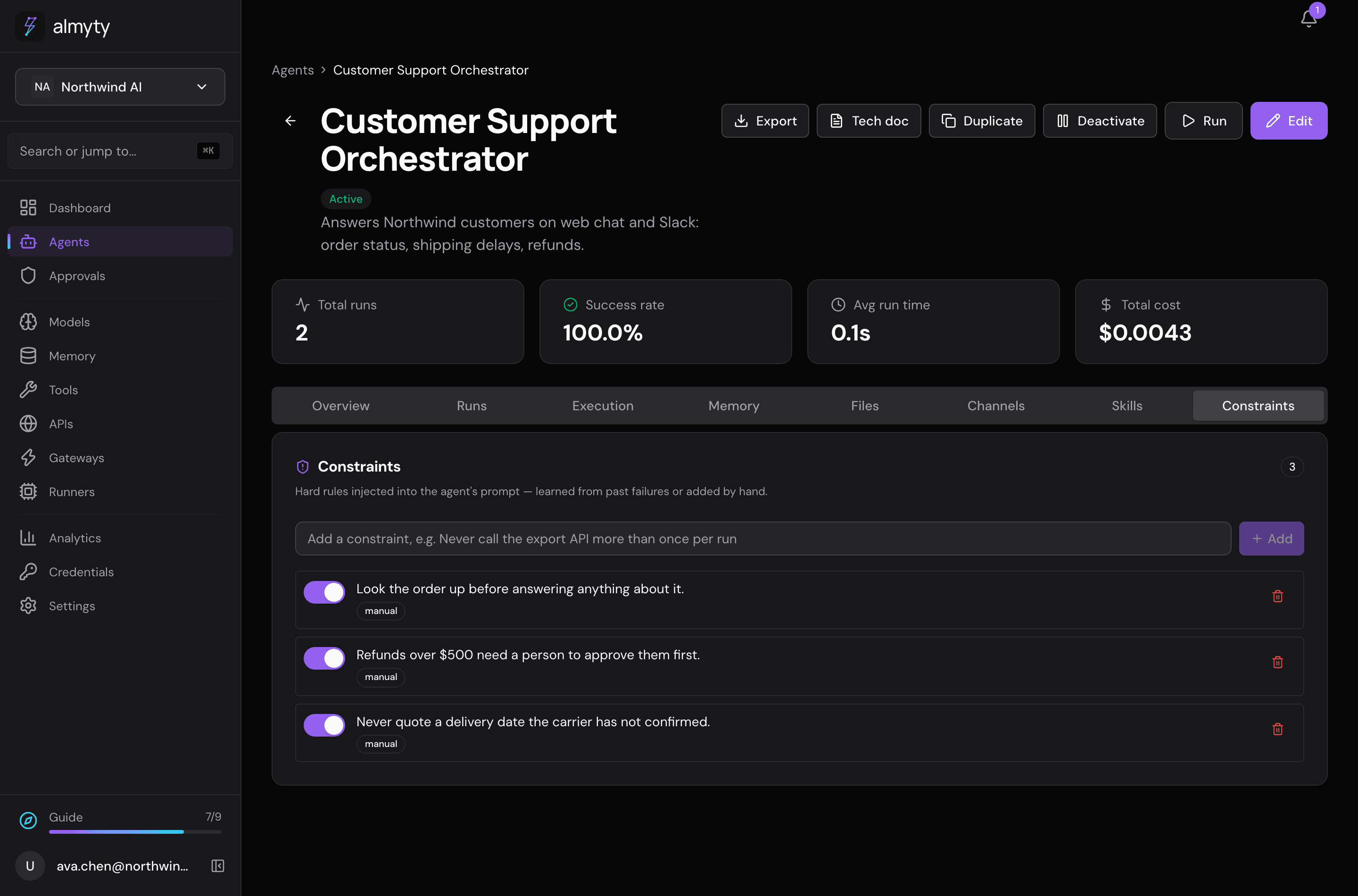Run the agent
The width and height of the screenshot is (1358, 896).
point(1203,121)
